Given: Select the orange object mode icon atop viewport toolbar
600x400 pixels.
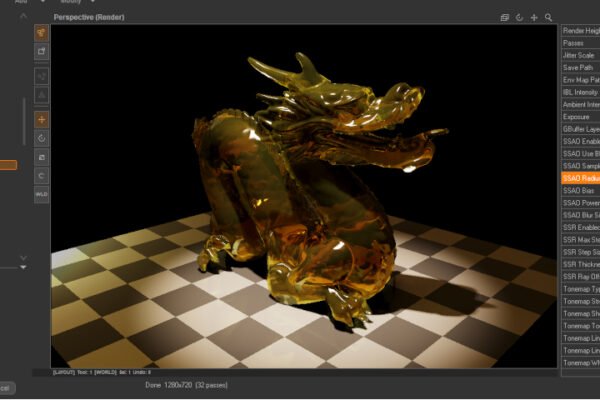Looking at the screenshot, I should 41,33.
